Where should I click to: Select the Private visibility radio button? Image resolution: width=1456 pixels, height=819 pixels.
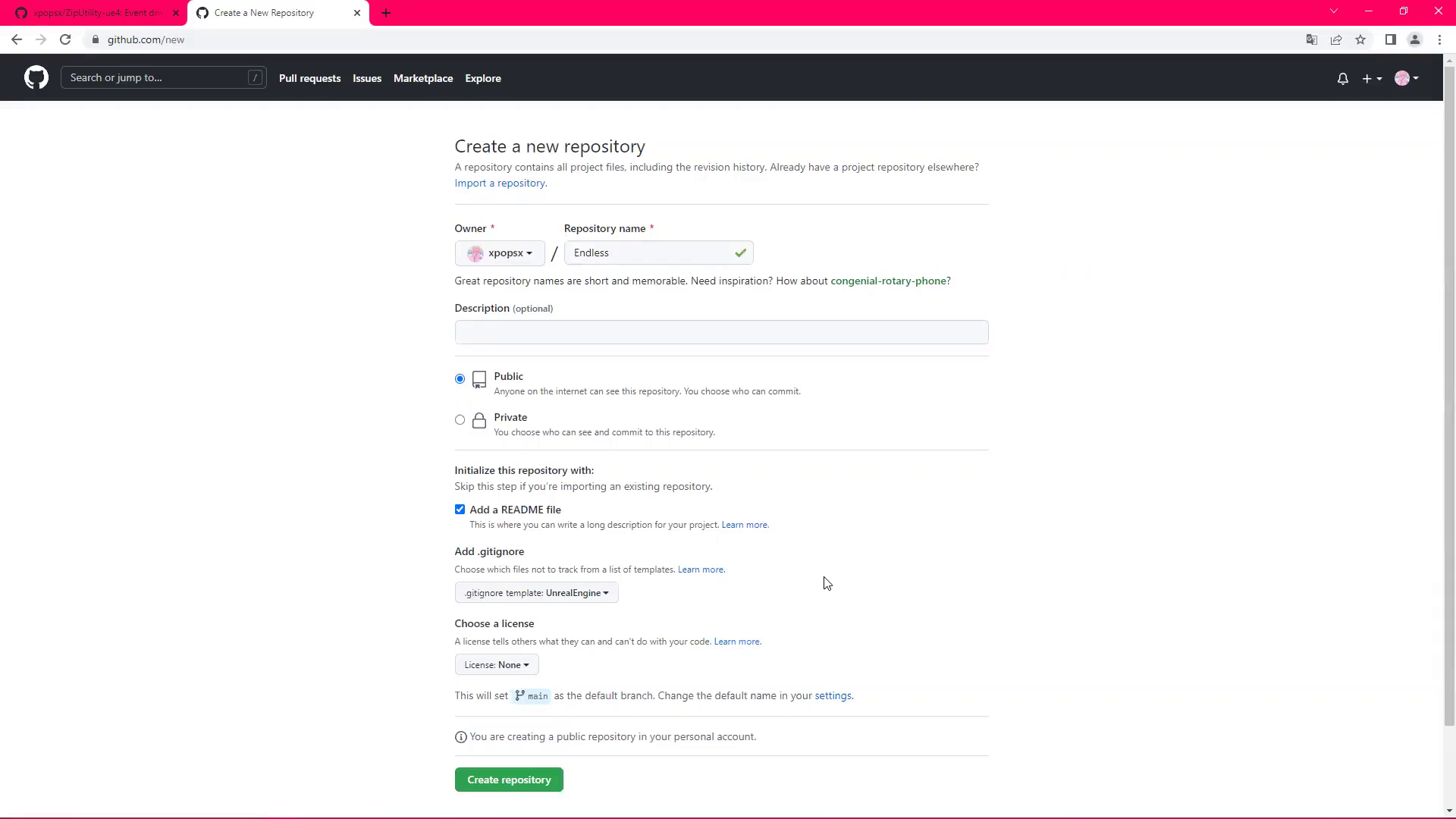(x=460, y=419)
